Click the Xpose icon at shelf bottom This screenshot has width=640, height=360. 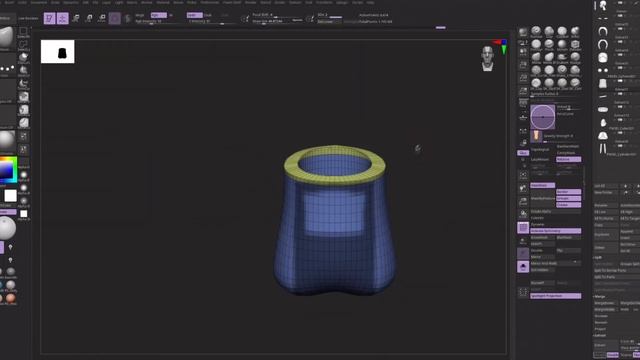click(523, 292)
